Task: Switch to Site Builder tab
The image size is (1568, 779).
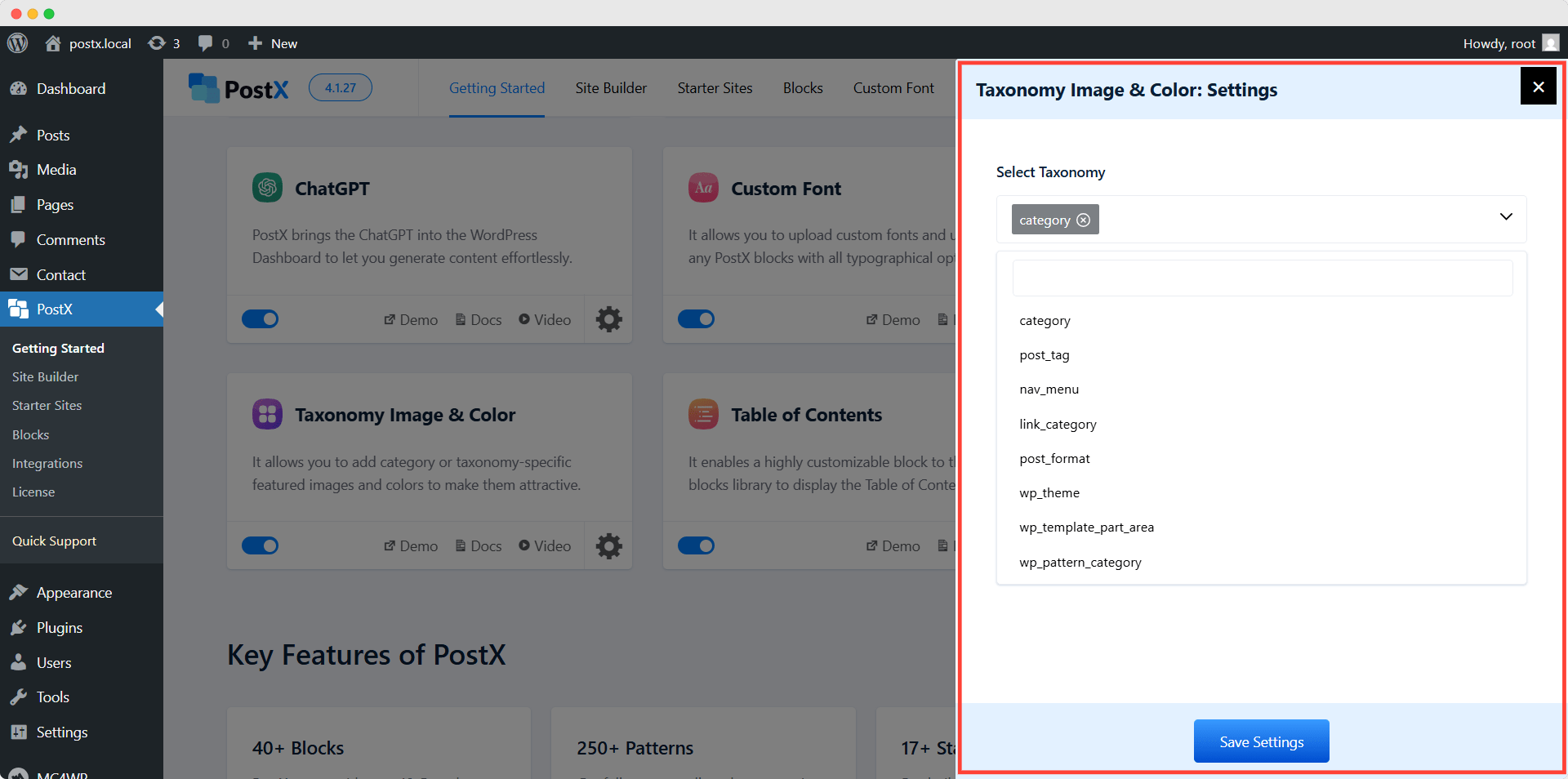Action: (x=611, y=88)
